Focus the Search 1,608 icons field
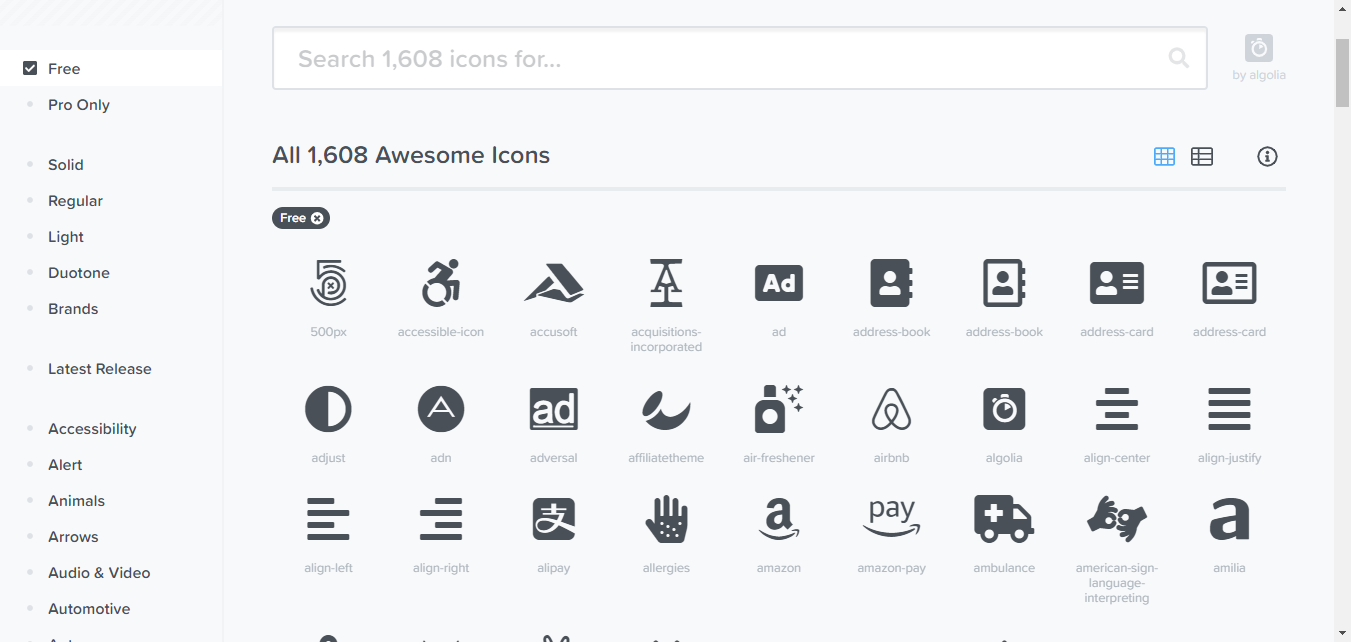 tap(739, 58)
